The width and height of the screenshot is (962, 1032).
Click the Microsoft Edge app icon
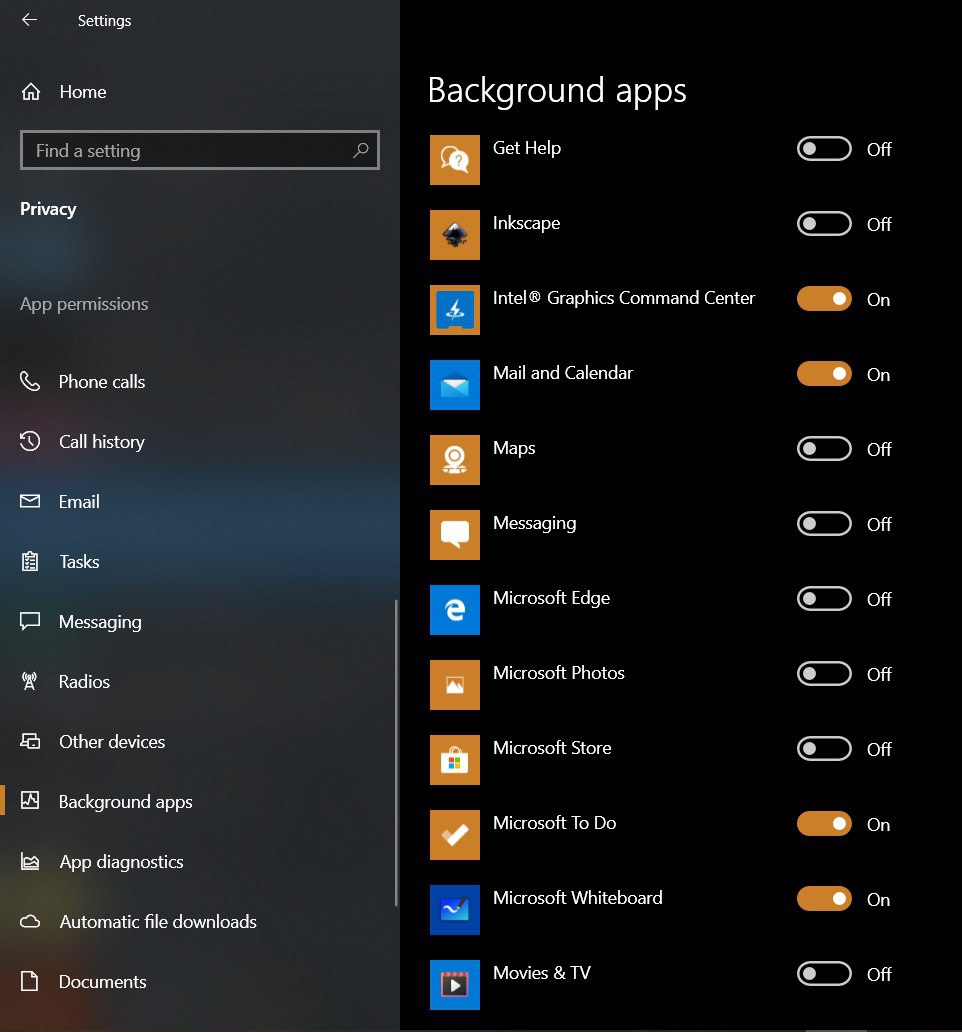pos(455,610)
